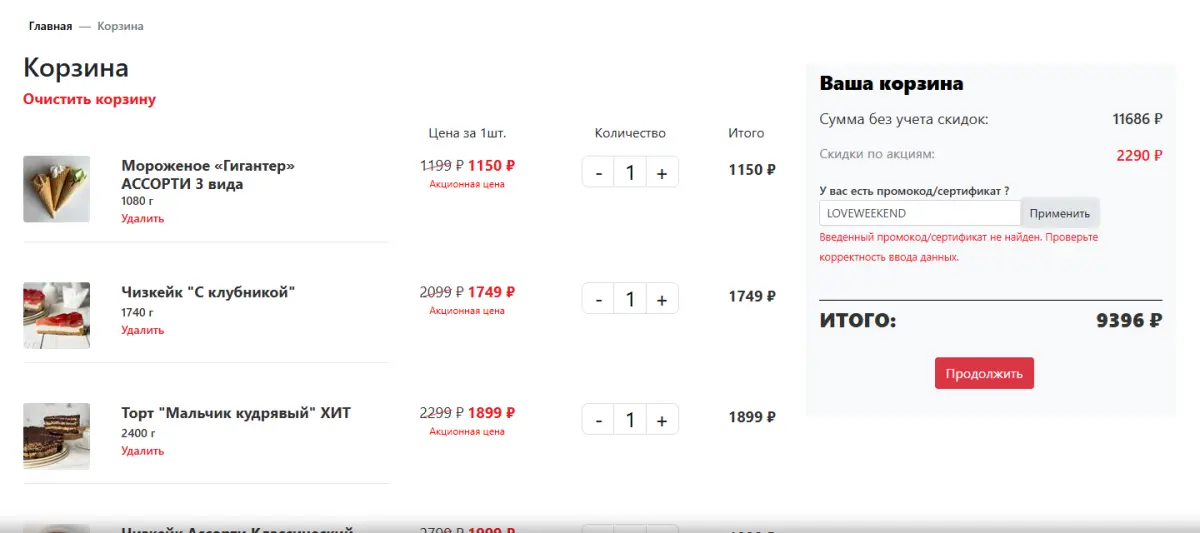The width and height of the screenshot is (1200, 533).
Task: Open the Мороженое «Гигантер» АССОРТИ product title
Action: click(208, 175)
